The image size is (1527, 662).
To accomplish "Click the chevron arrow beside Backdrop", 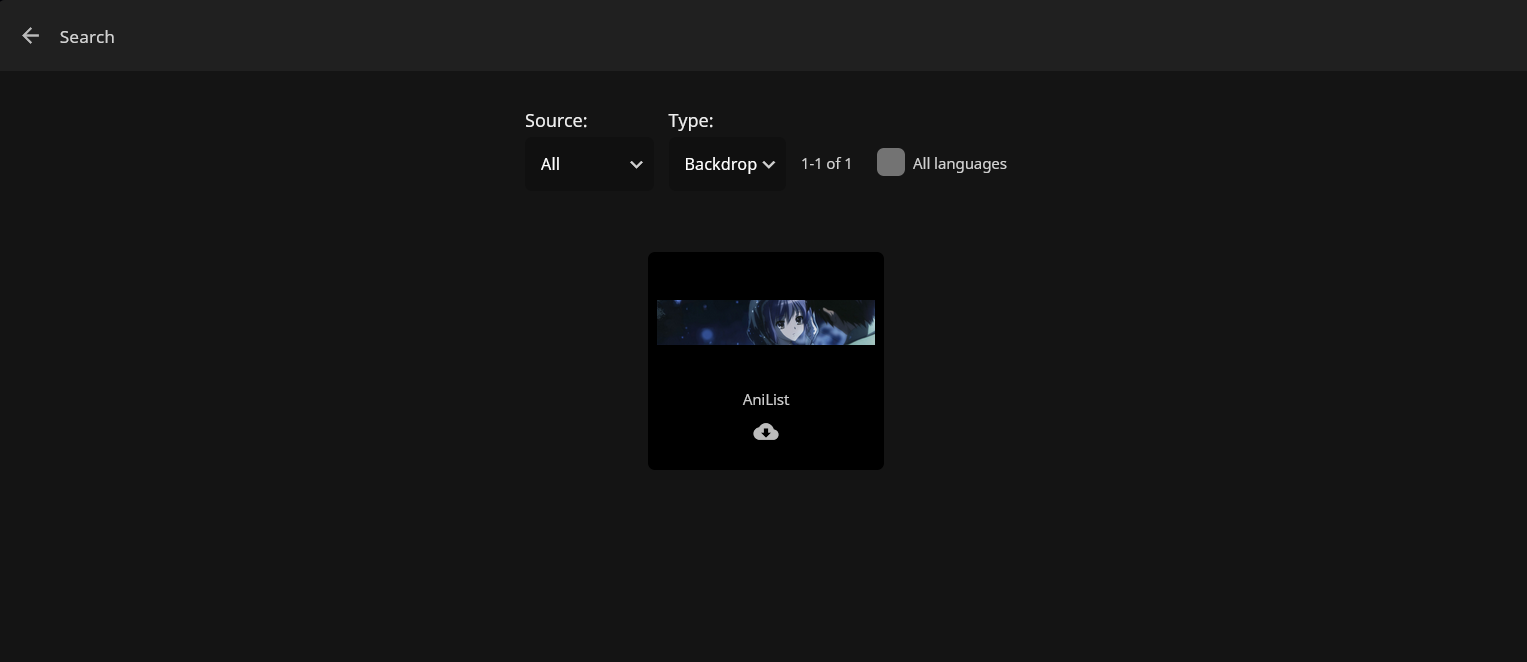I will [768, 165].
